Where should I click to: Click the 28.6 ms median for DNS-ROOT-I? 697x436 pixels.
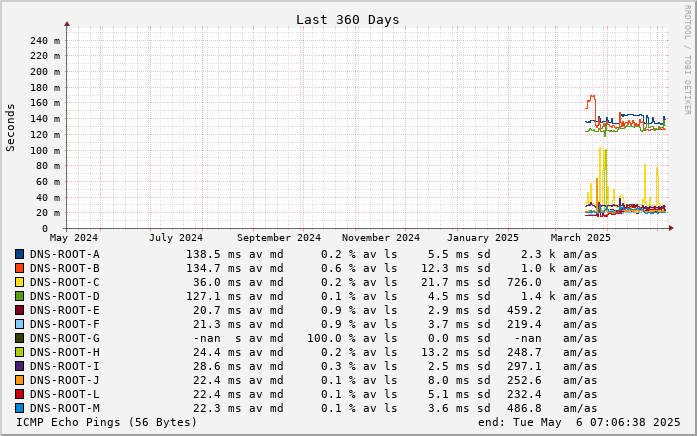pos(217,366)
